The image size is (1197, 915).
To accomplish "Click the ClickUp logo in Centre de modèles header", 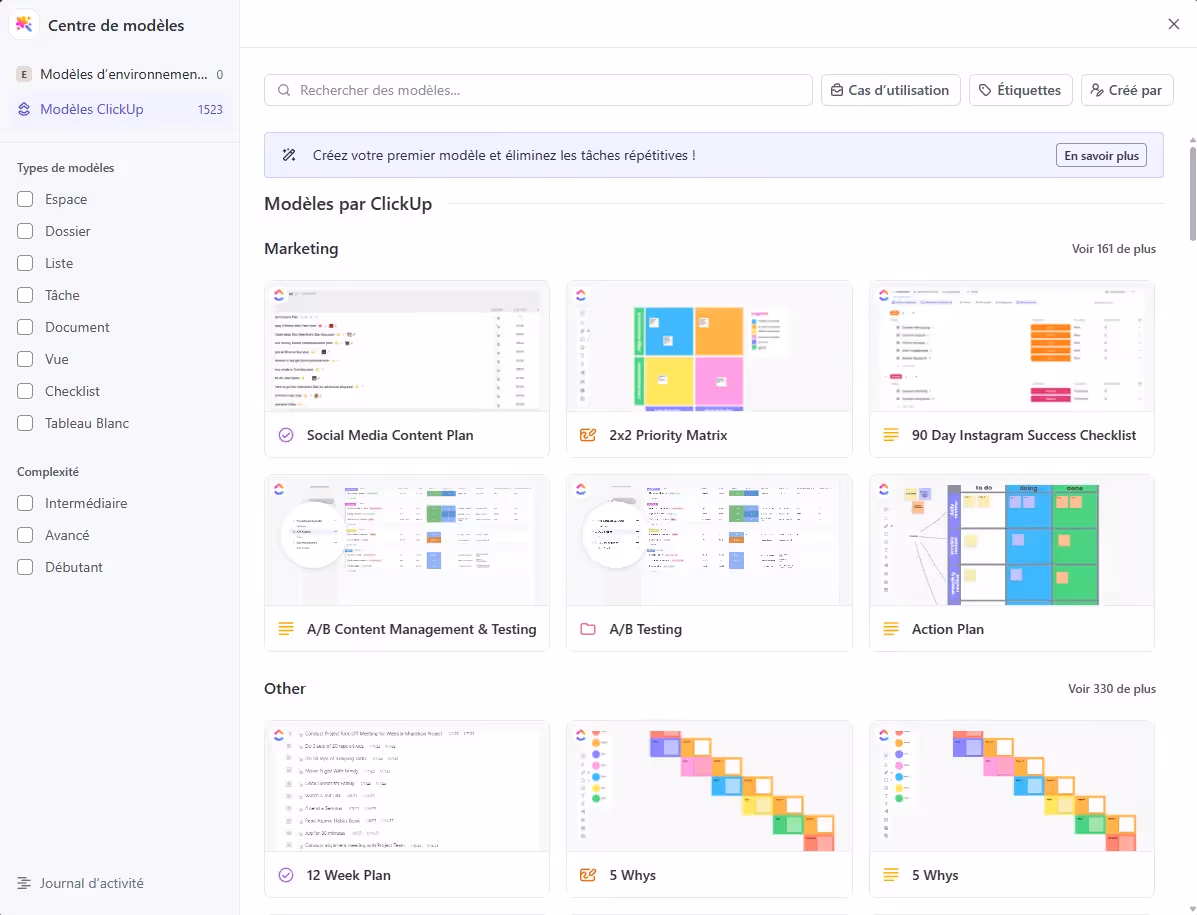I will coord(24,25).
